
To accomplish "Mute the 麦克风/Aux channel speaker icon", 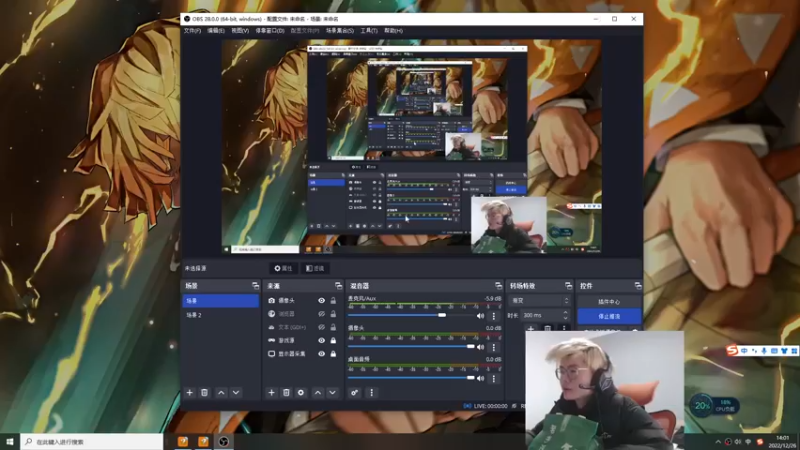I will [480, 316].
